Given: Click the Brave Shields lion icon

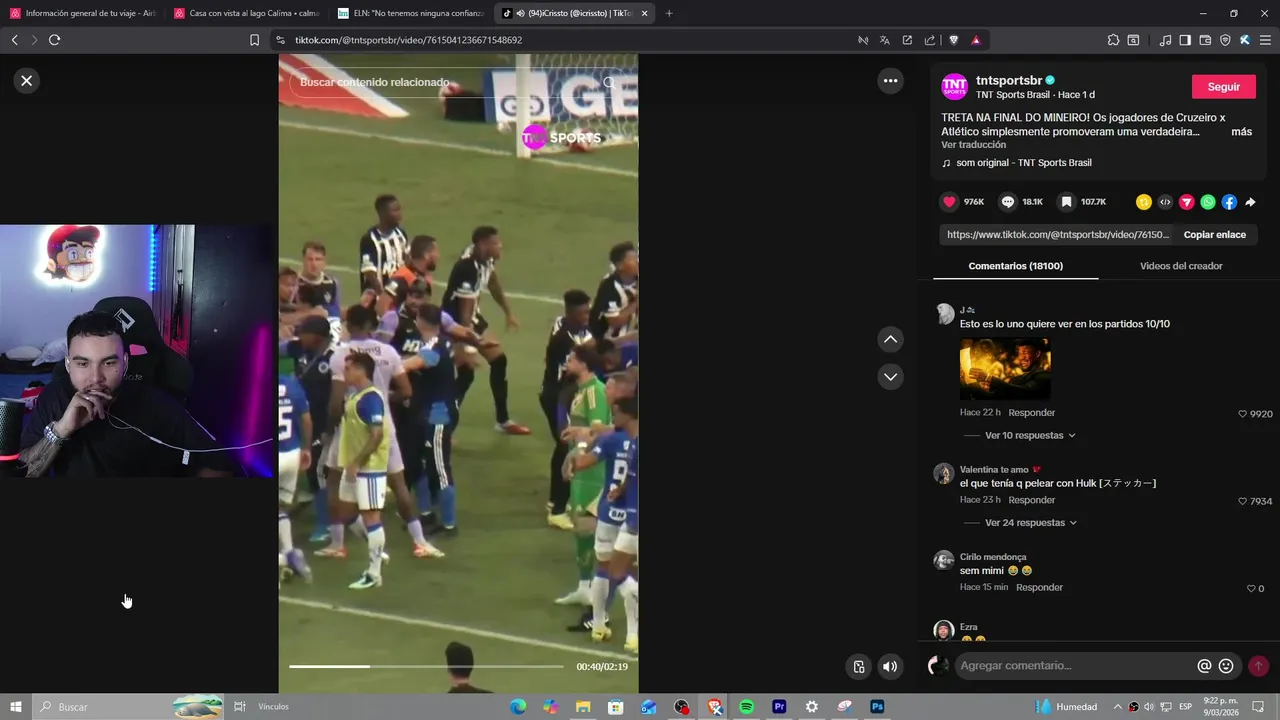Looking at the screenshot, I should (x=953, y=40).
